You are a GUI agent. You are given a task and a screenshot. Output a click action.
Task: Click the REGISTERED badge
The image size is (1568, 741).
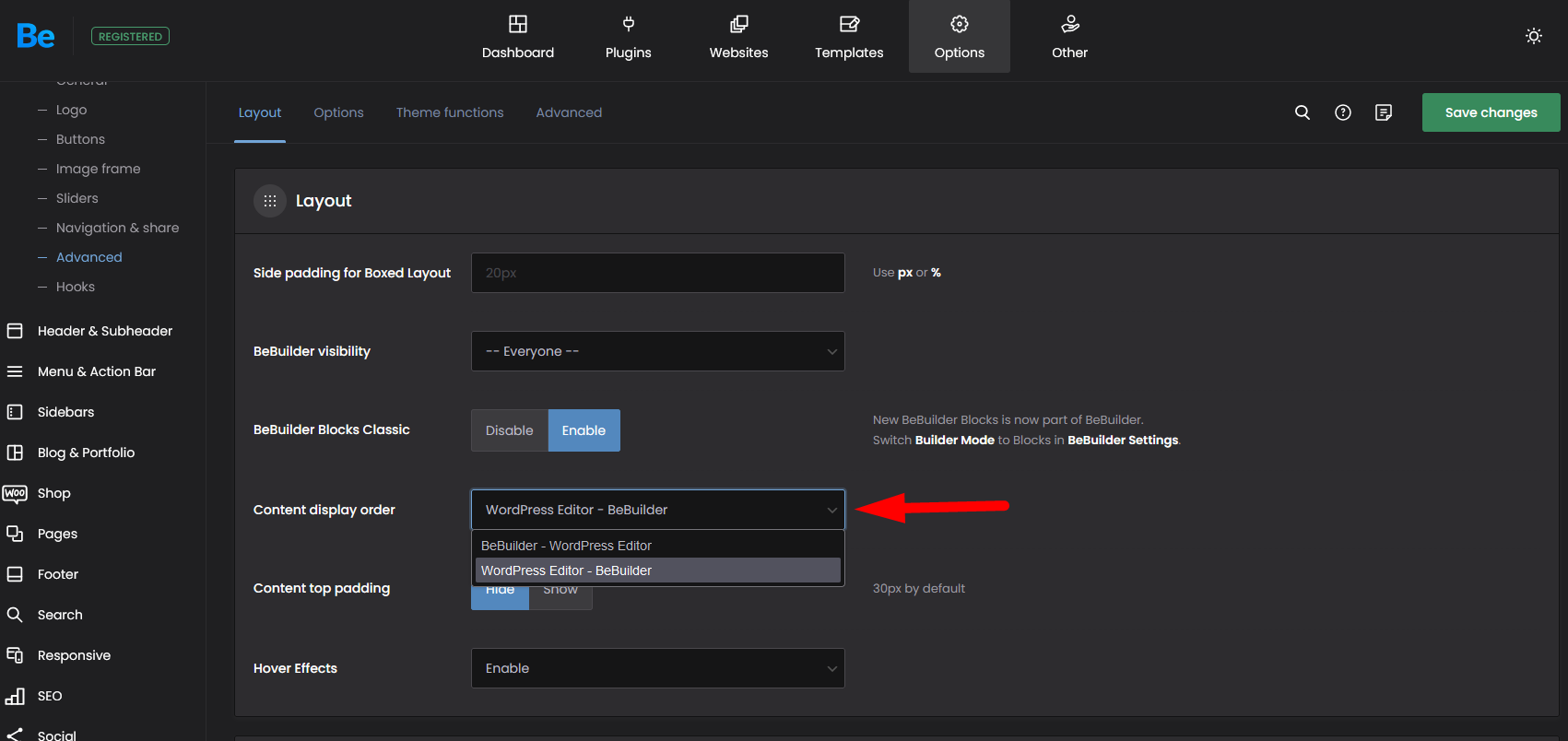(130, 37)
